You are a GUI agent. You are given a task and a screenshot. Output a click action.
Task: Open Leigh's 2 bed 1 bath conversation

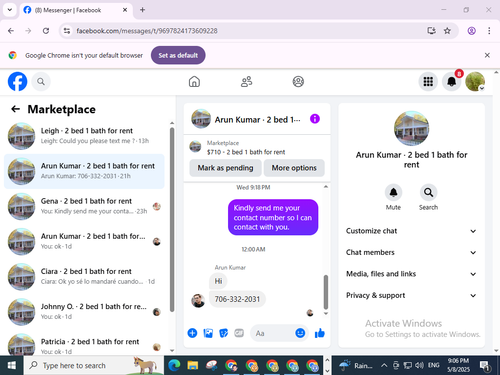(84, 136)
